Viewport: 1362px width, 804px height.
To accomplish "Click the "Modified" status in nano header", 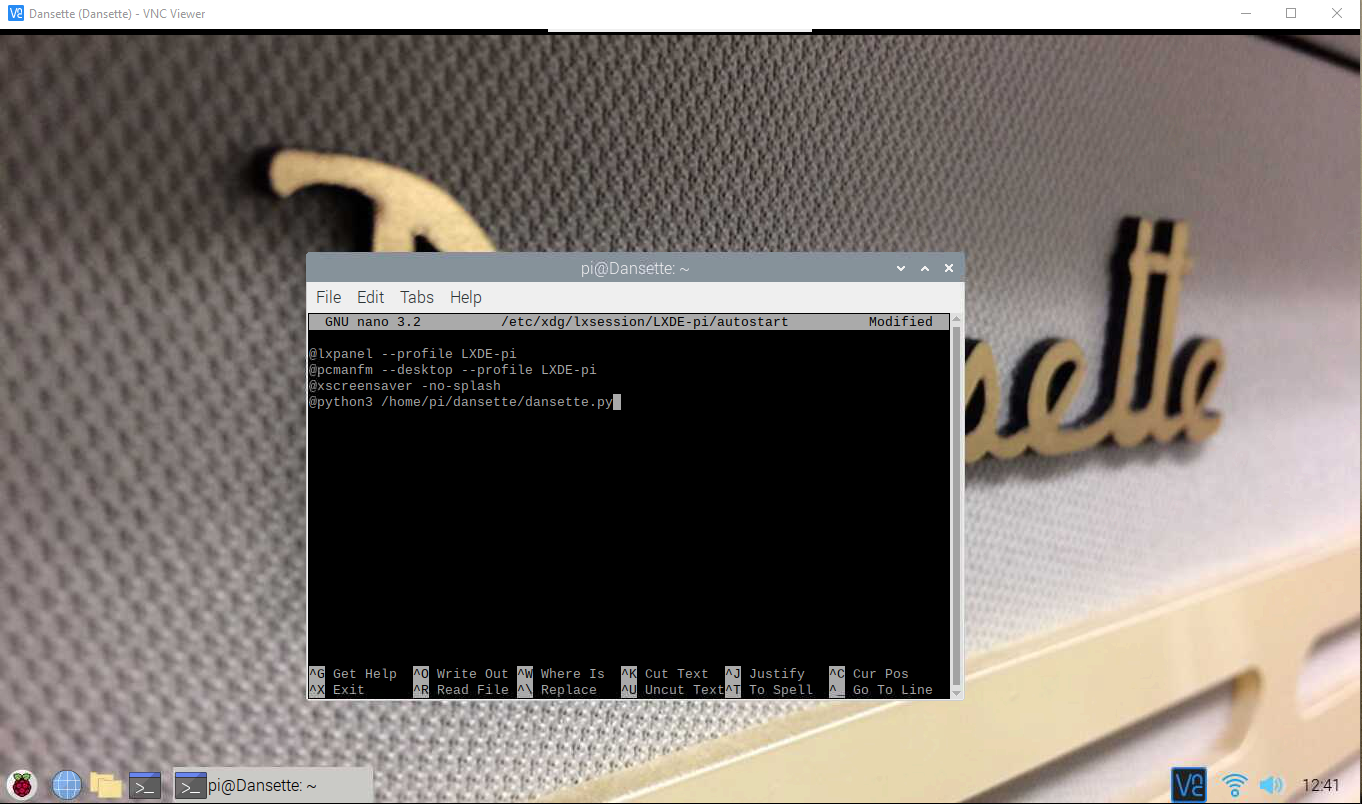I will click(901, 322).
